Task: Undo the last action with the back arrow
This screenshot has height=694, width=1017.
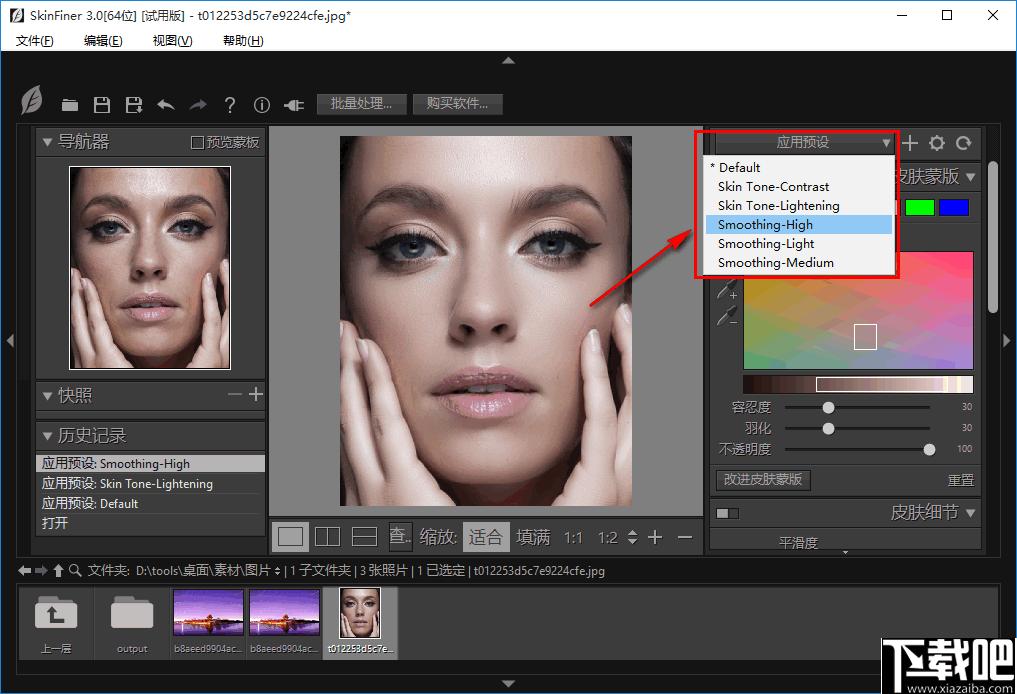Action: 166,105
